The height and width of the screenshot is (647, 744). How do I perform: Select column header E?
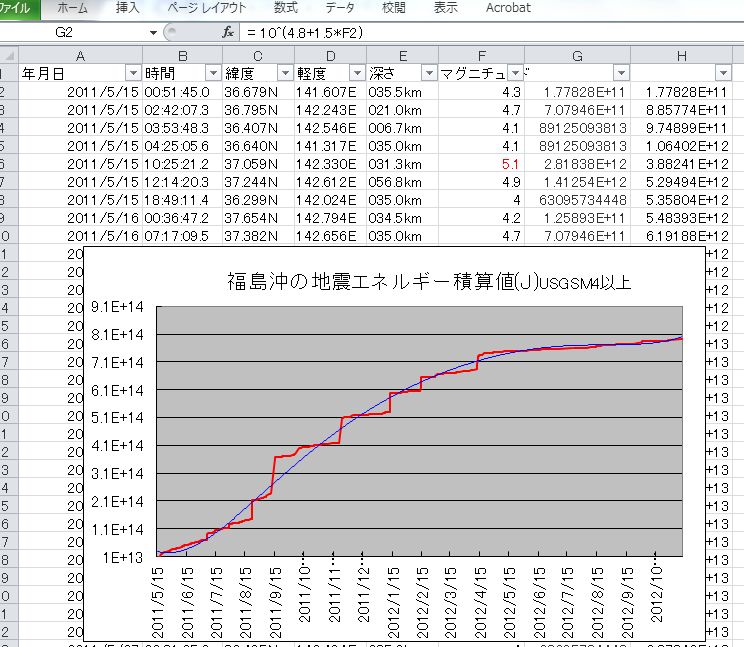tap(402, 54)
